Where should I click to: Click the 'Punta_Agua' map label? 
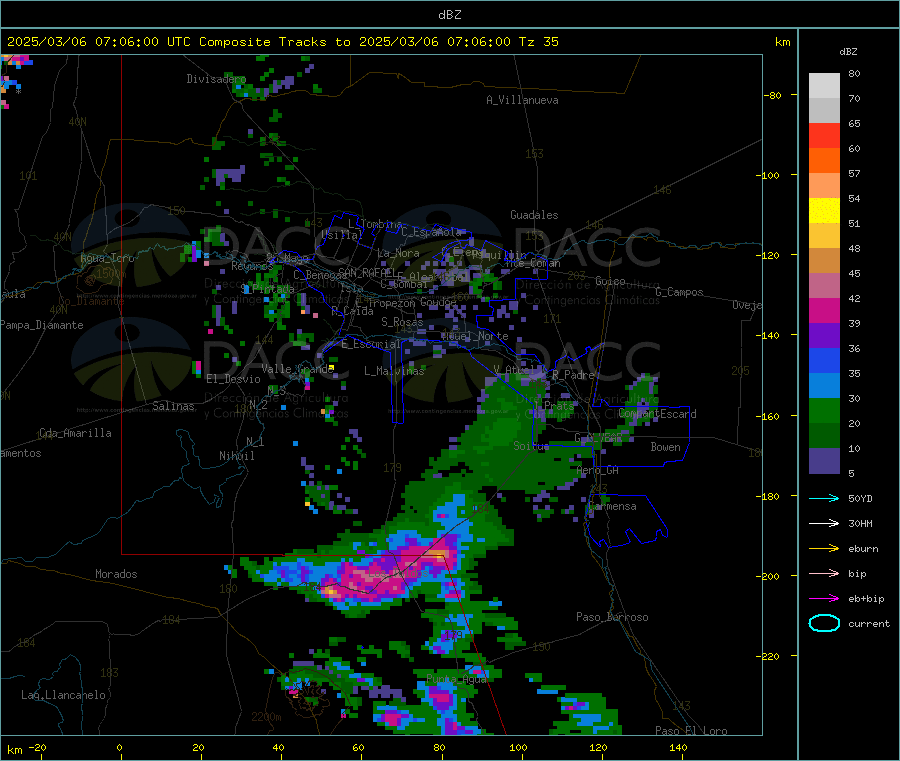point(456,680)
